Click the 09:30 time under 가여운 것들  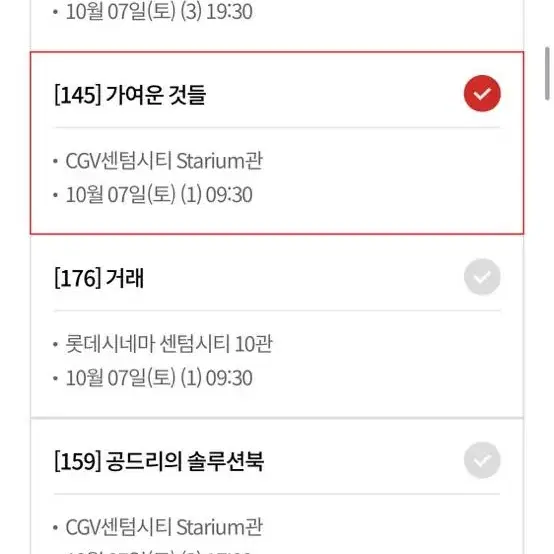click(229, 195)
